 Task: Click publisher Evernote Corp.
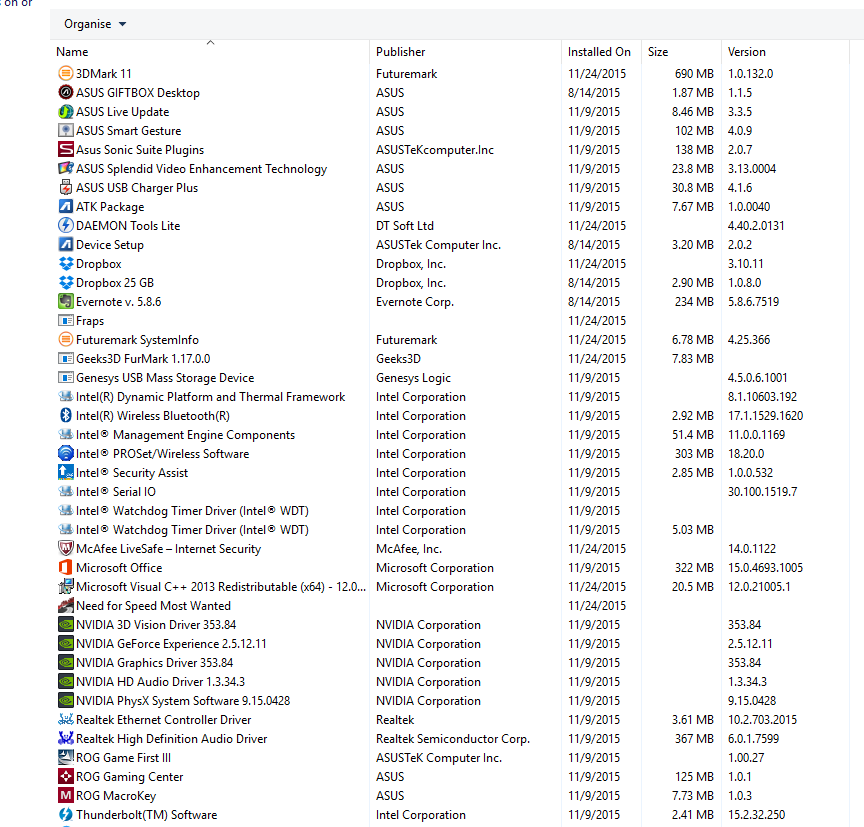point(415,302)
